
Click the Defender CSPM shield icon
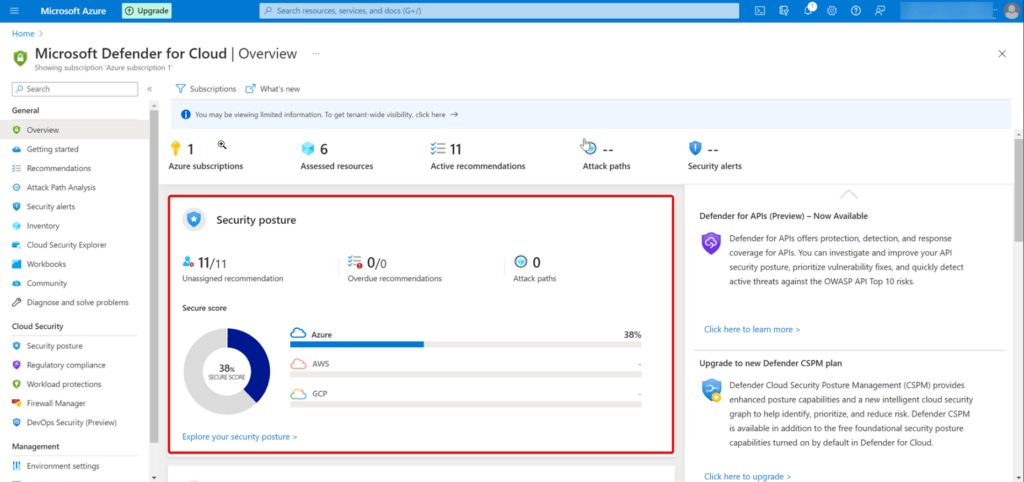coord(711,389)
